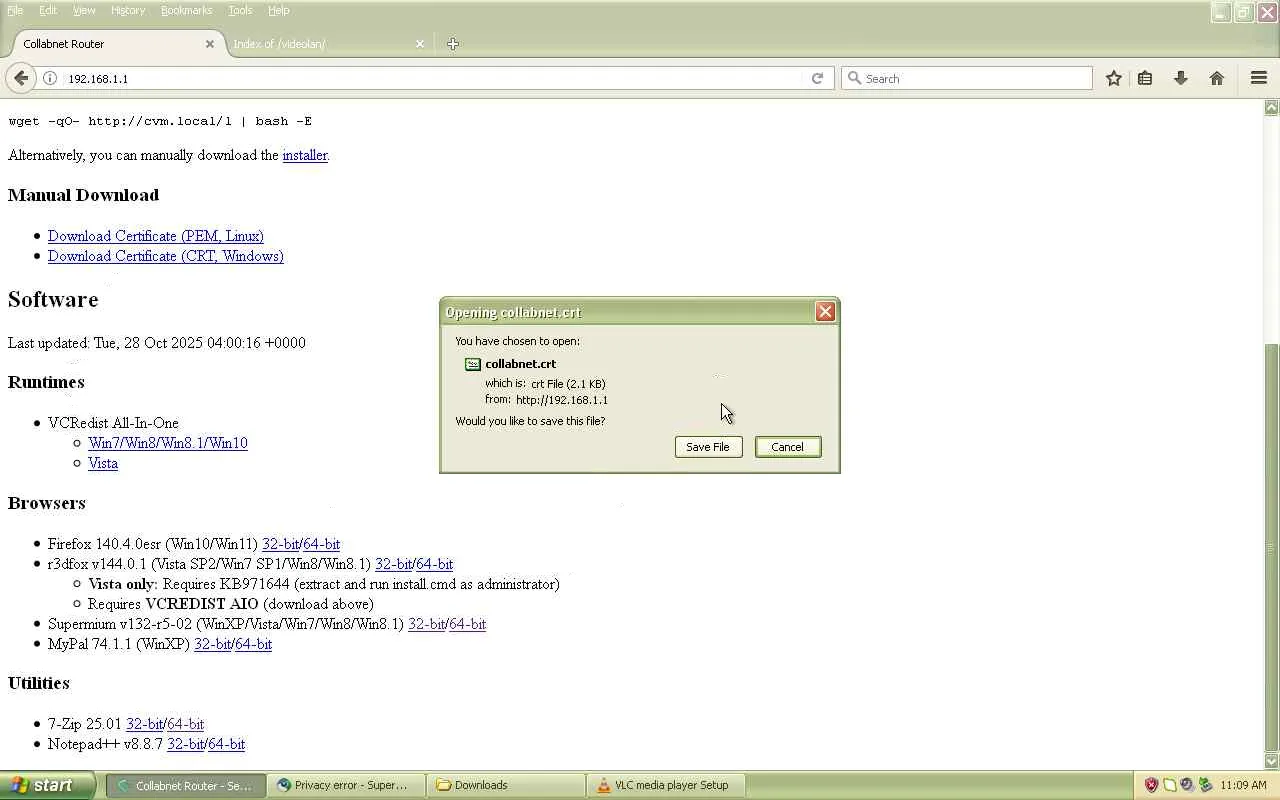Switch to the Index of /videolan/ tab
The height and width of the screenshot is (800, 1280).
click(326, 44)
